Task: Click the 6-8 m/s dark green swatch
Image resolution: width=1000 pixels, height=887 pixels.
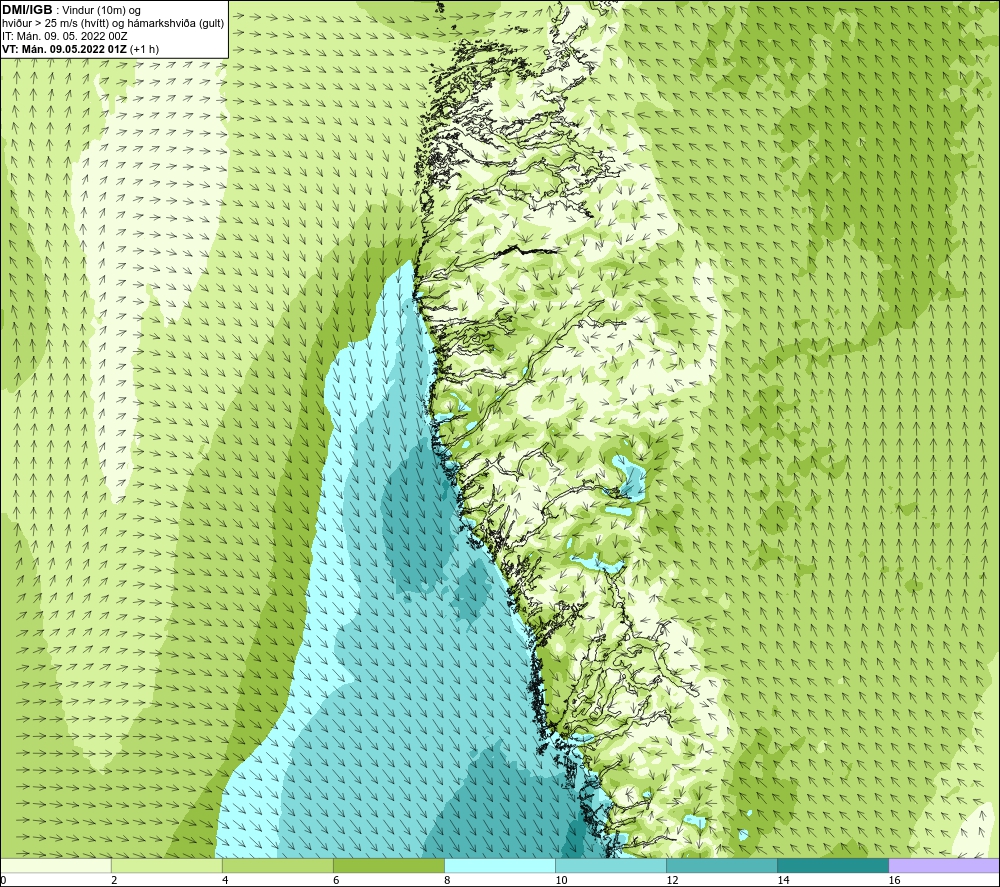Action: click(x=389, y=865)
